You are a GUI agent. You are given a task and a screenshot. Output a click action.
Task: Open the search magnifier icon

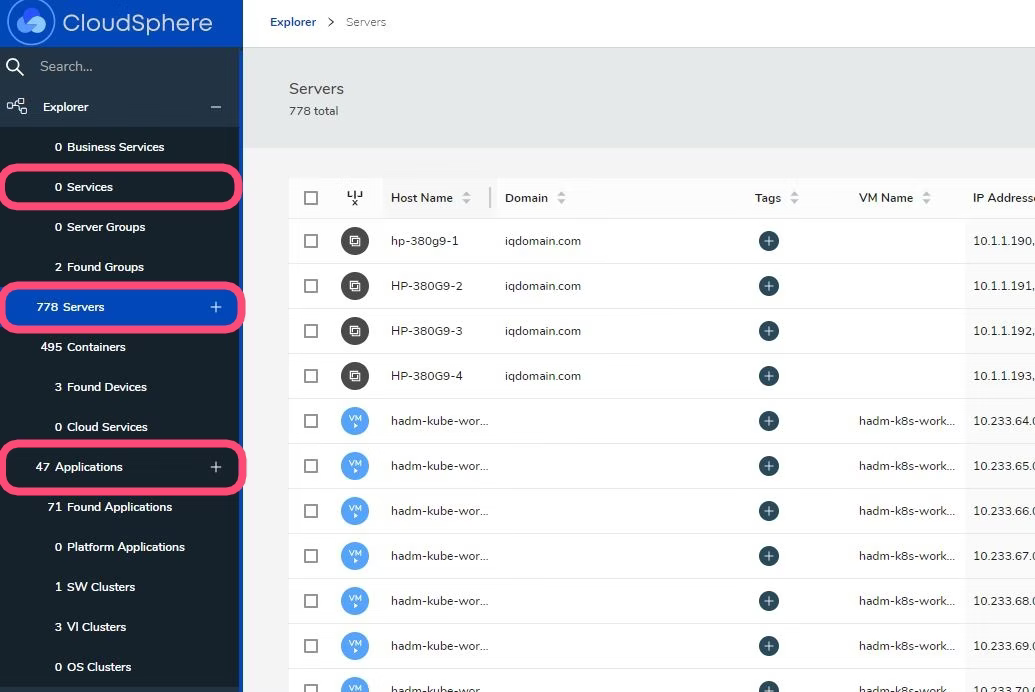pyautogui.click(x=14, y=66)
